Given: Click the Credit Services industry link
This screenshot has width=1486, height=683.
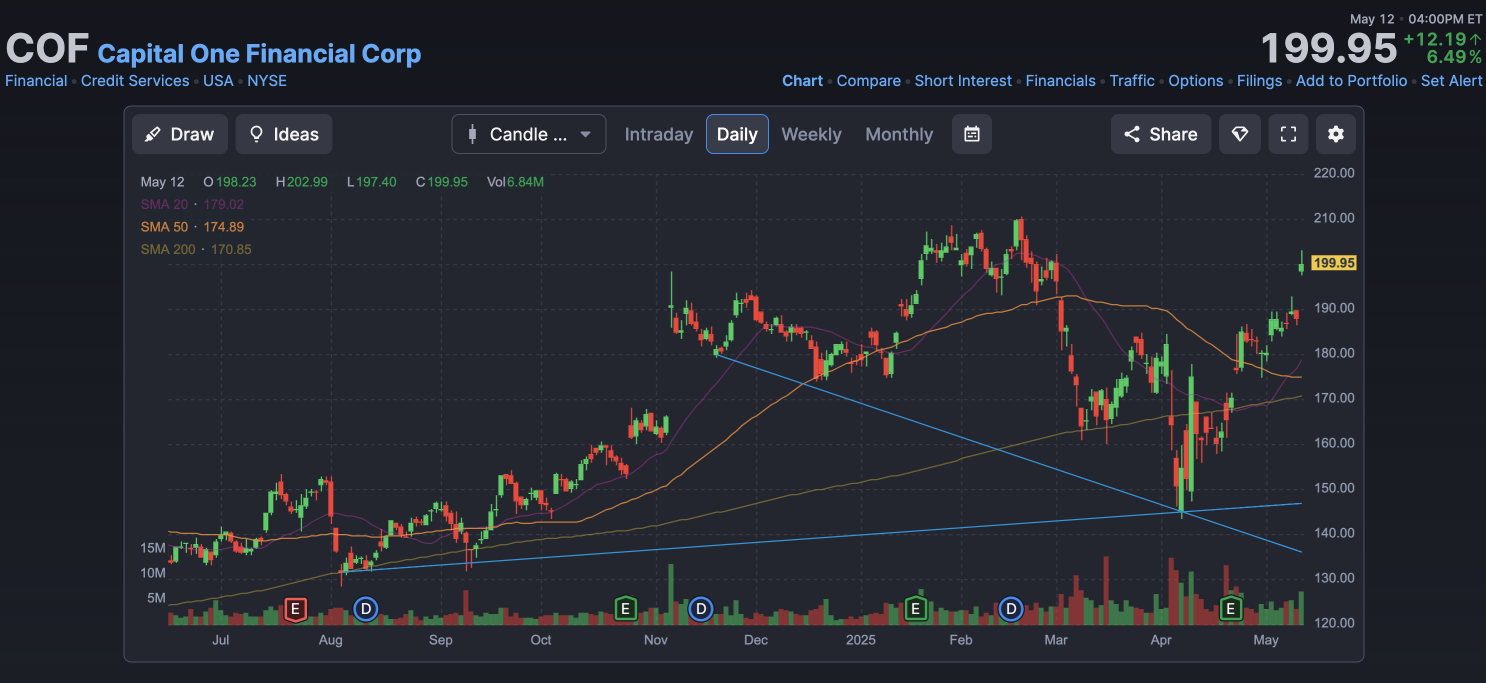Looking at the screenshot, I should click(135, 81).
